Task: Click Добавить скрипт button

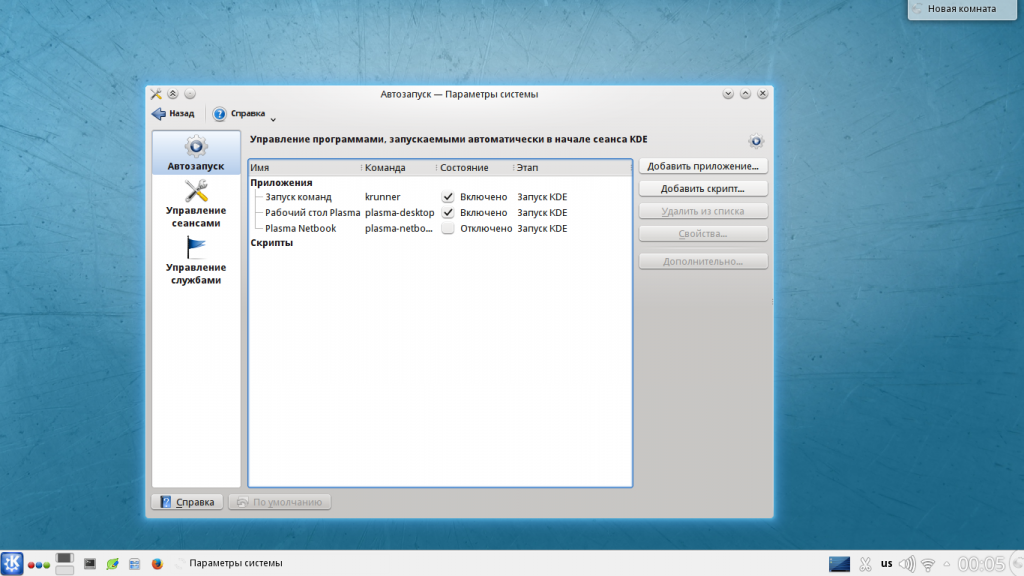Action: click(703, 189)
